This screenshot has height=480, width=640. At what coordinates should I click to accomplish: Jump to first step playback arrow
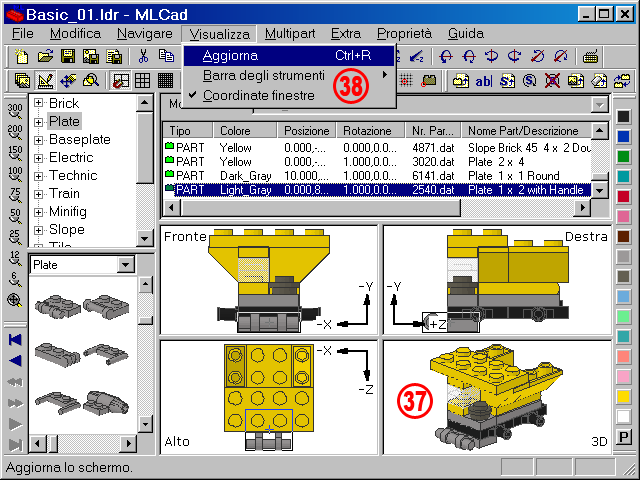click(15, 340)
